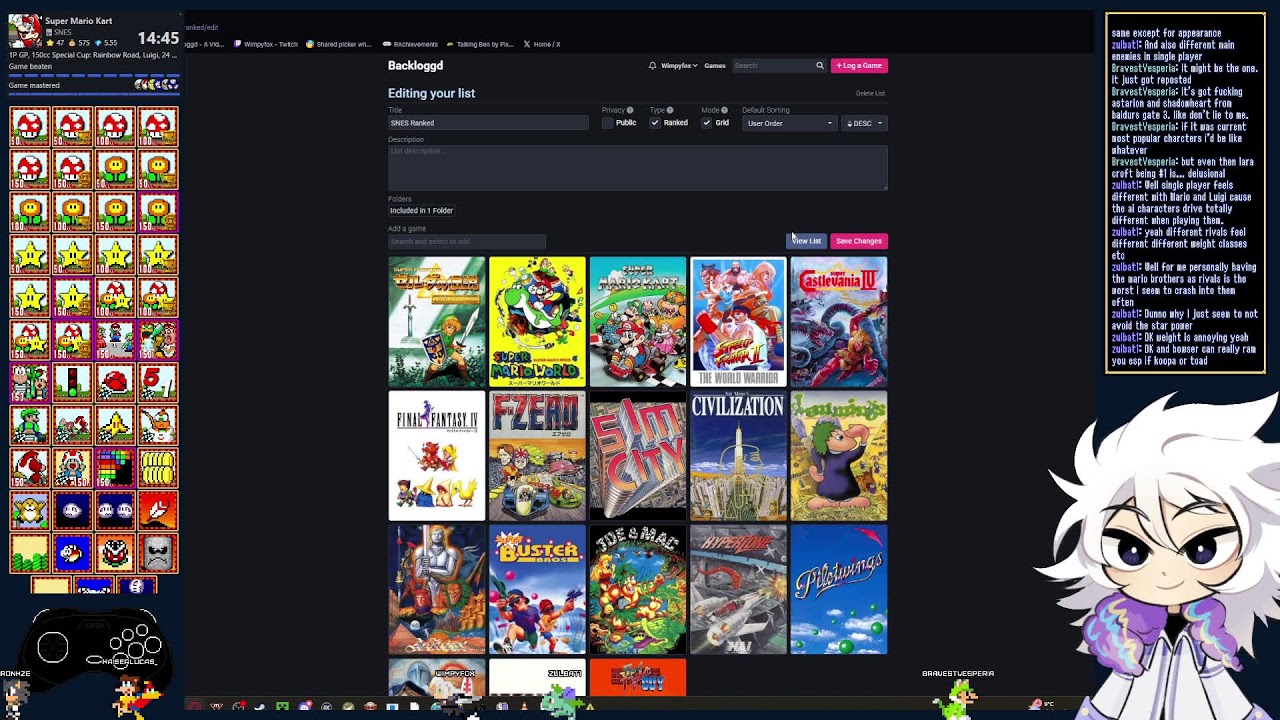1280x720 pixels.
Task: Select the Pilotwings cover
Action: (x=839, y=590)
